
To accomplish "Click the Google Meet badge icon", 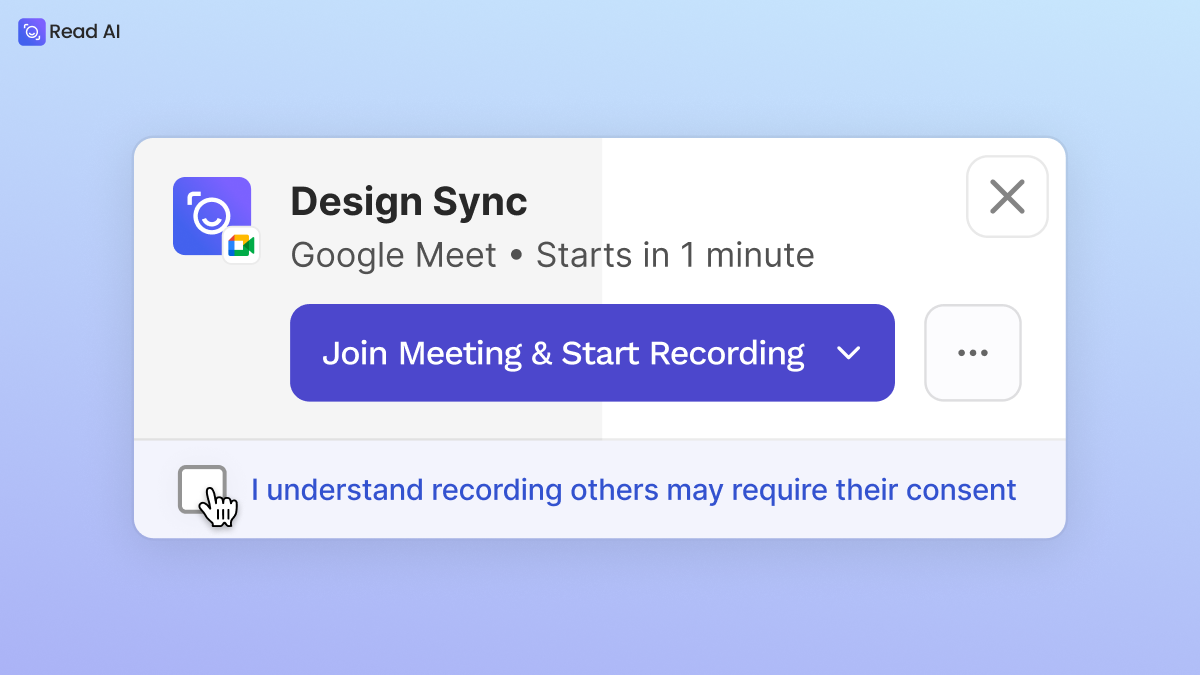I will pos(241,246).
